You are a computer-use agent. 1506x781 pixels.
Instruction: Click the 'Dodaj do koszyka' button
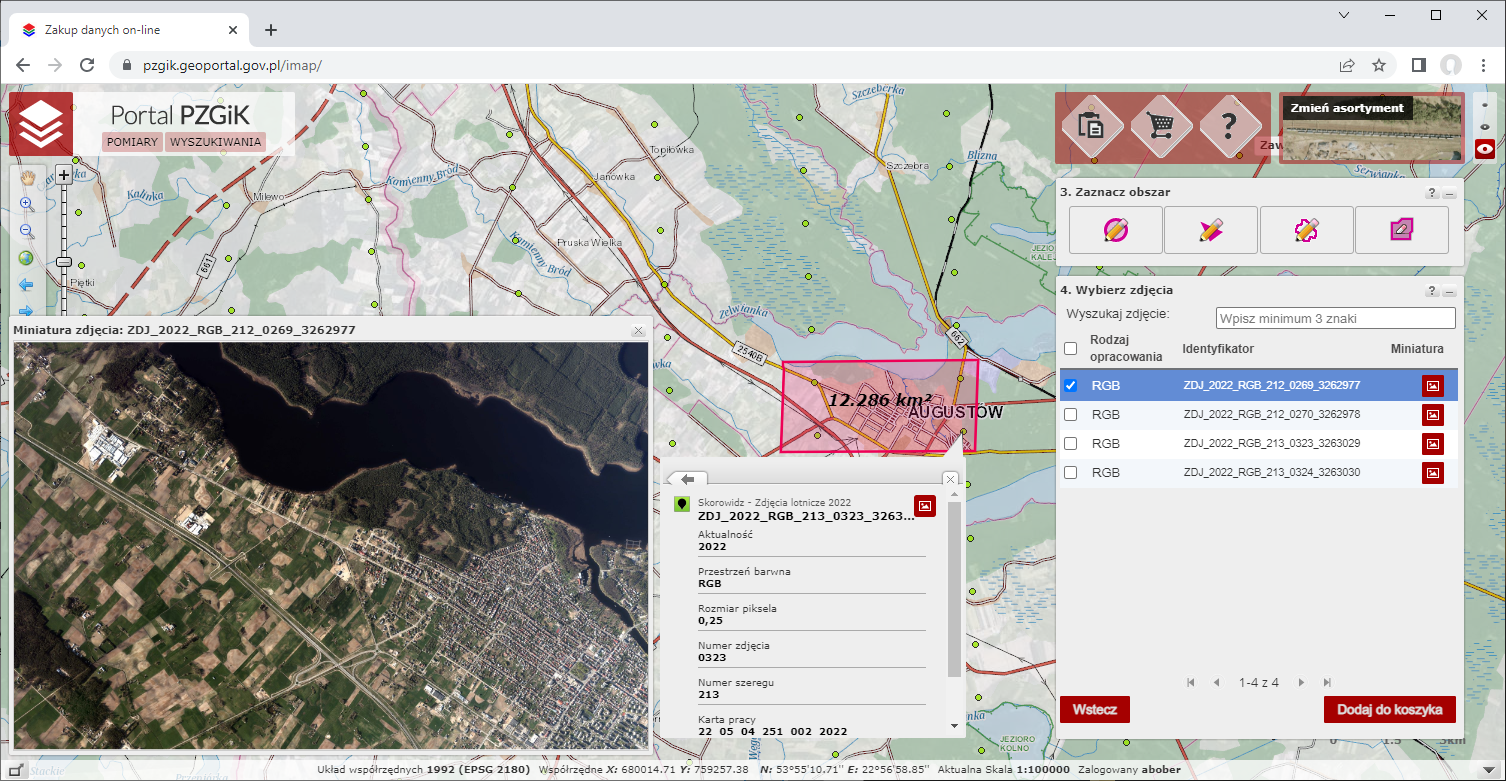(1389, 709)
